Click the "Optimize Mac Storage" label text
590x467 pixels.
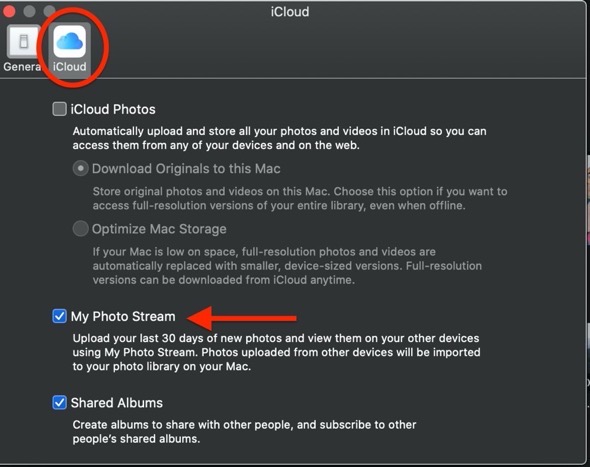159,229
